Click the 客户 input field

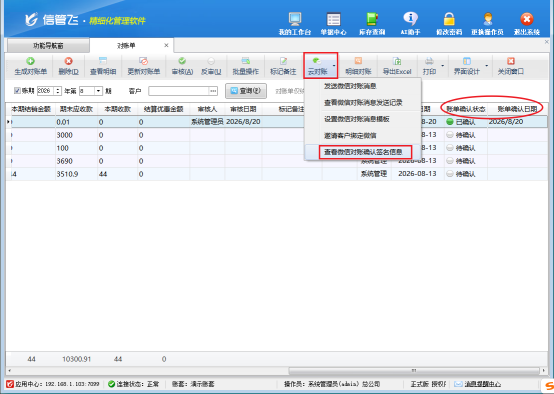179,91
